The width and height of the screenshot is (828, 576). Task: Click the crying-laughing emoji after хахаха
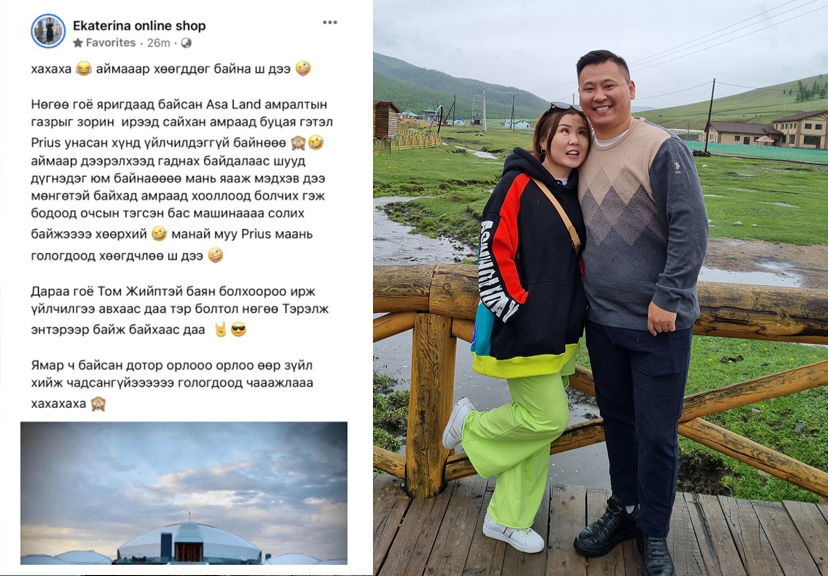(x=83, y=69)
